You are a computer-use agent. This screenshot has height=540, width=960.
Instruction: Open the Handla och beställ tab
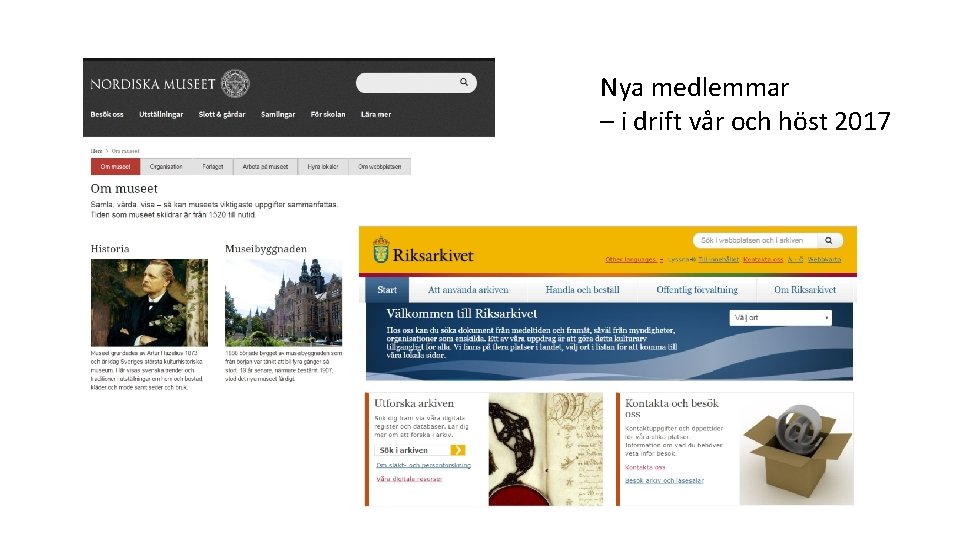pos(582,290)
